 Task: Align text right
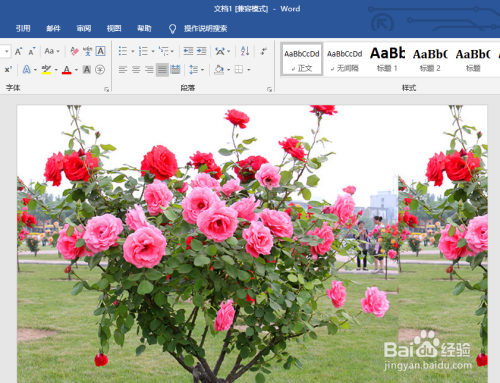[149, 69]
